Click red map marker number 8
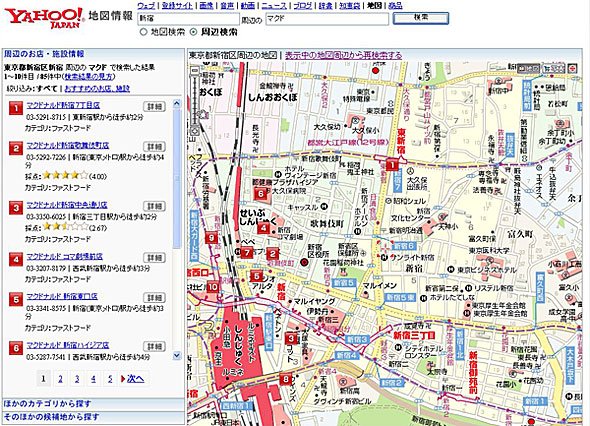 286,379
